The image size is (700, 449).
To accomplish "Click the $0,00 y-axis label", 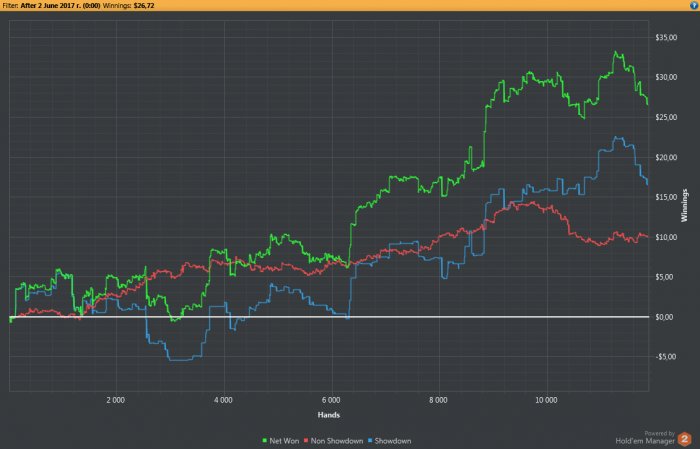I will (x=664, y=317).
